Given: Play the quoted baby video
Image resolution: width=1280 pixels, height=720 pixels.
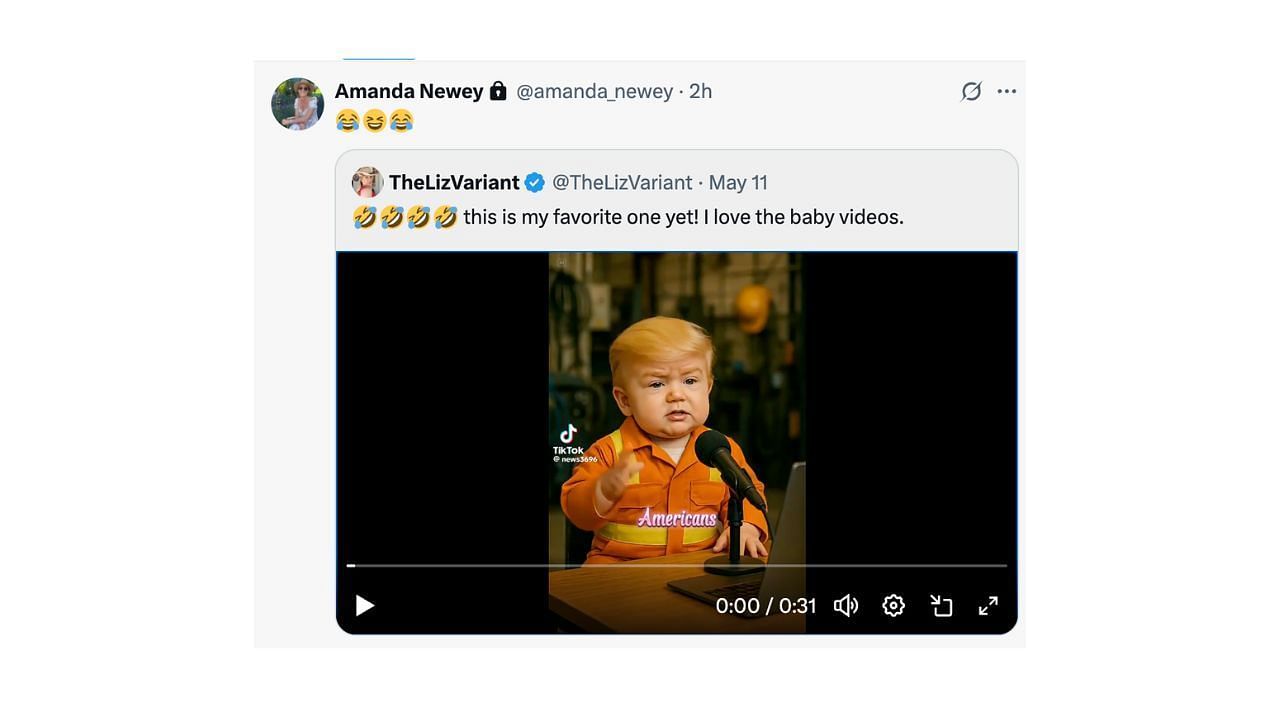Looking at the screenshot, I should coord(365,606).
